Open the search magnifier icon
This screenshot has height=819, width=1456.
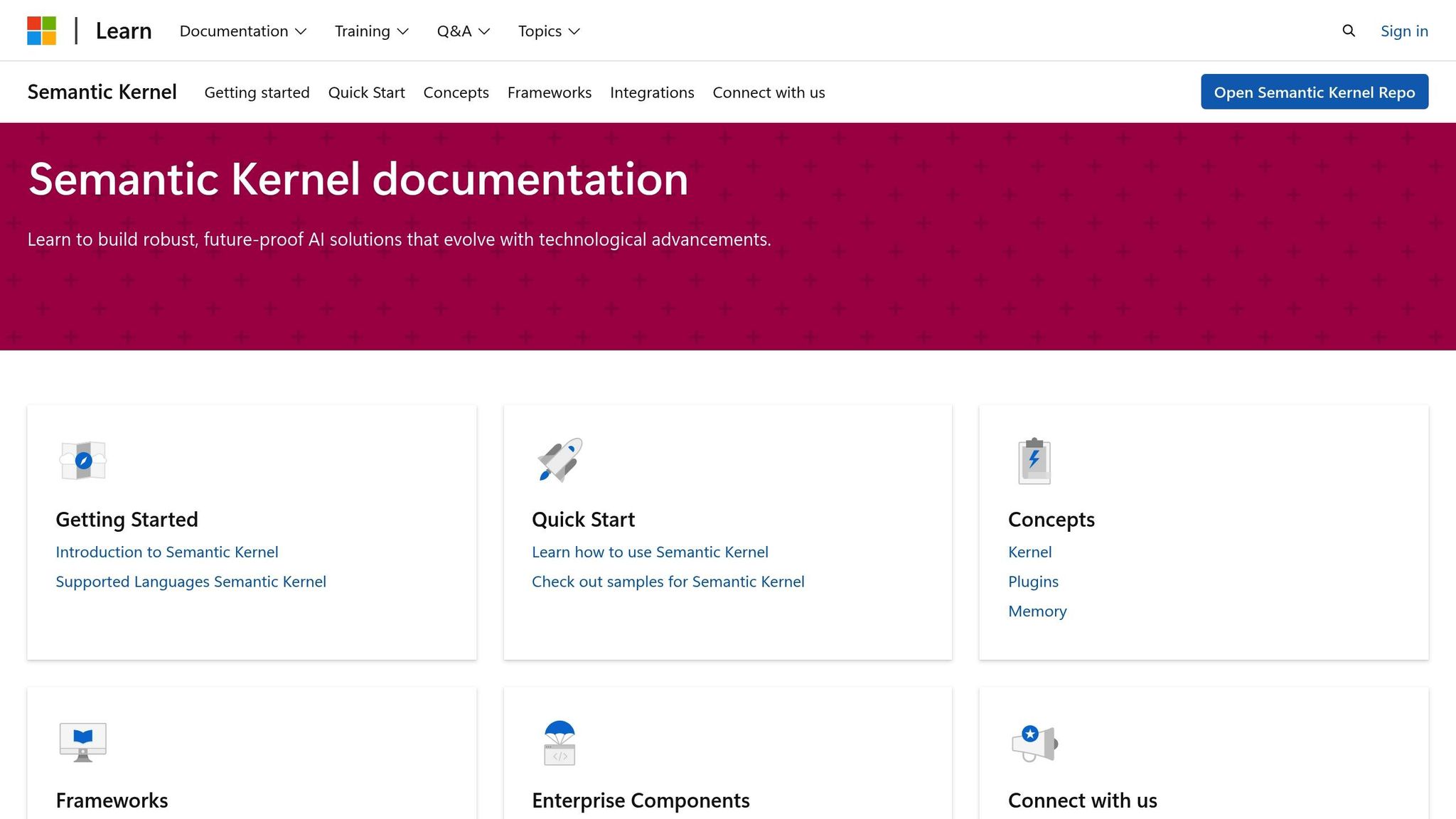tap(1349, 31)
